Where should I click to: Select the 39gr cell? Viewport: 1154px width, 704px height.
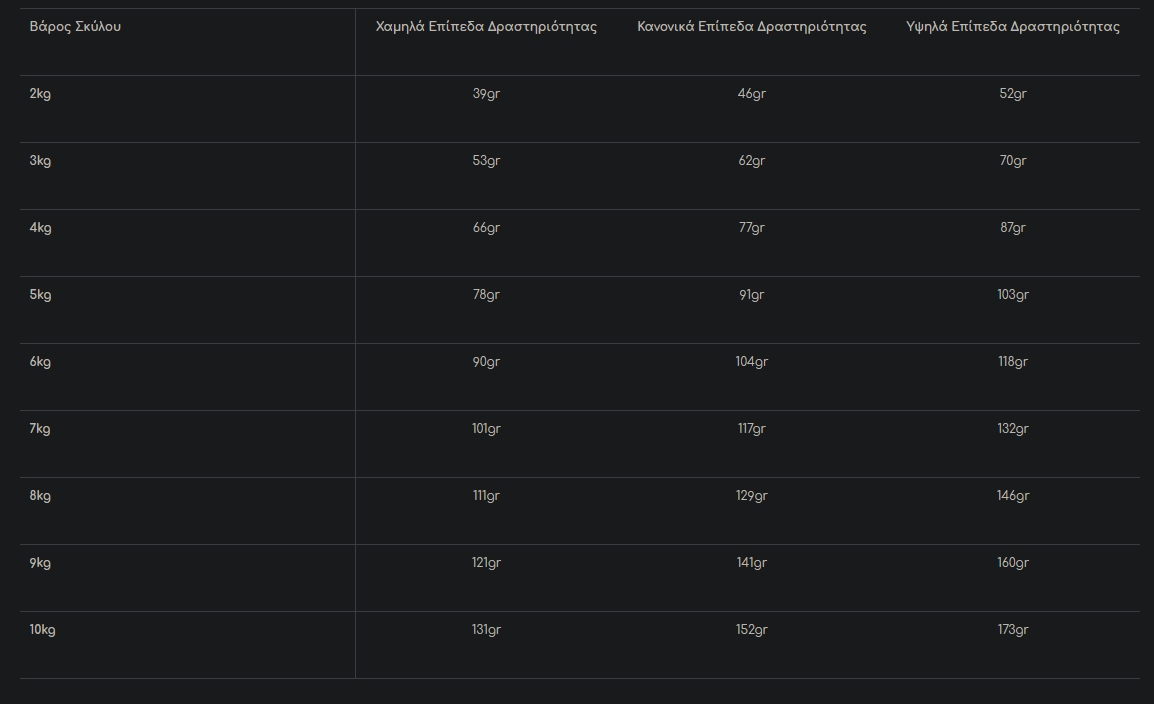(486, 93)
